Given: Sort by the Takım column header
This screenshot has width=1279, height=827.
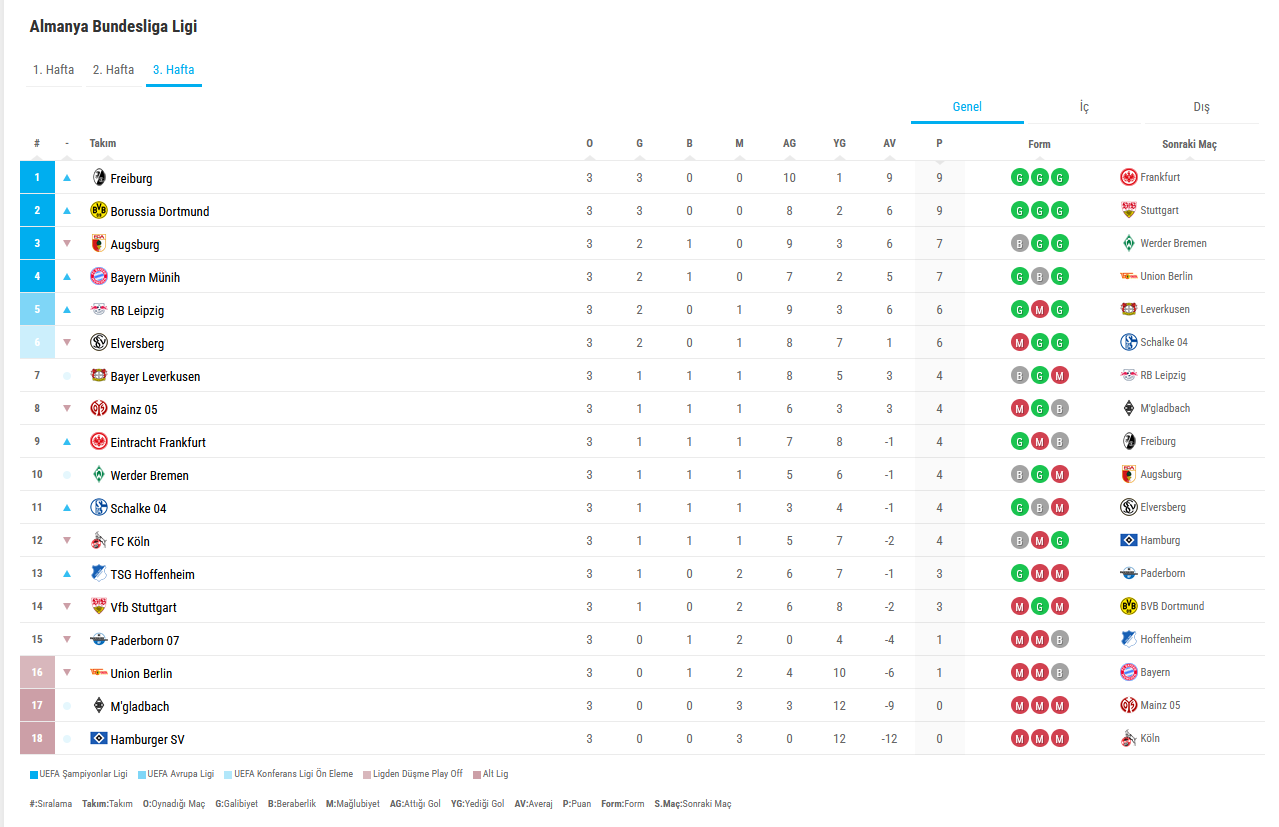Looking at the screenshot, I should [103, 144].
